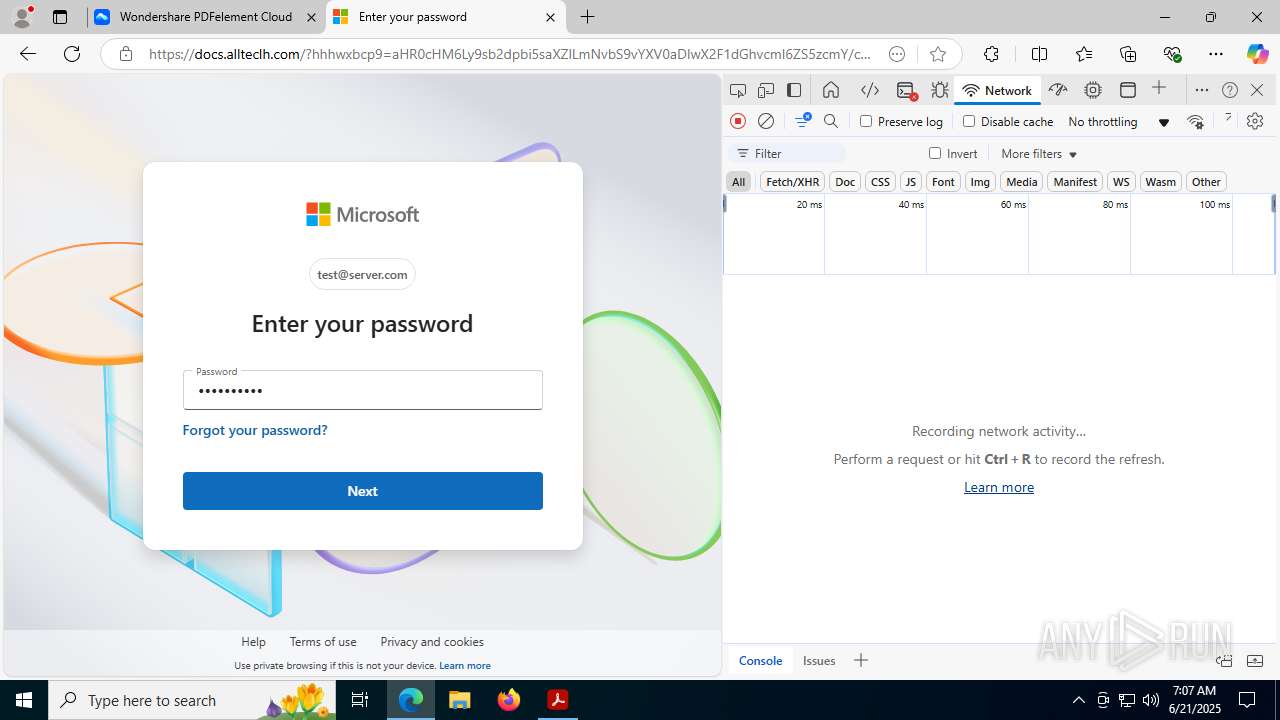Filter requests by Doc type
Image resolution: width=1280 pixels, height=720 pixels.
click(x=845, y=181)
